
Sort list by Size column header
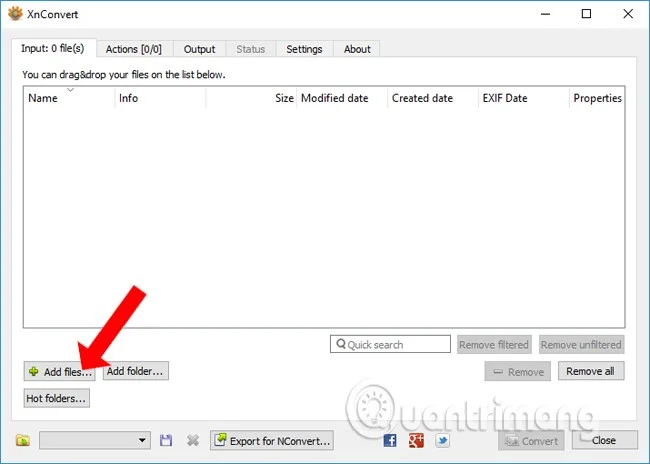251,98
